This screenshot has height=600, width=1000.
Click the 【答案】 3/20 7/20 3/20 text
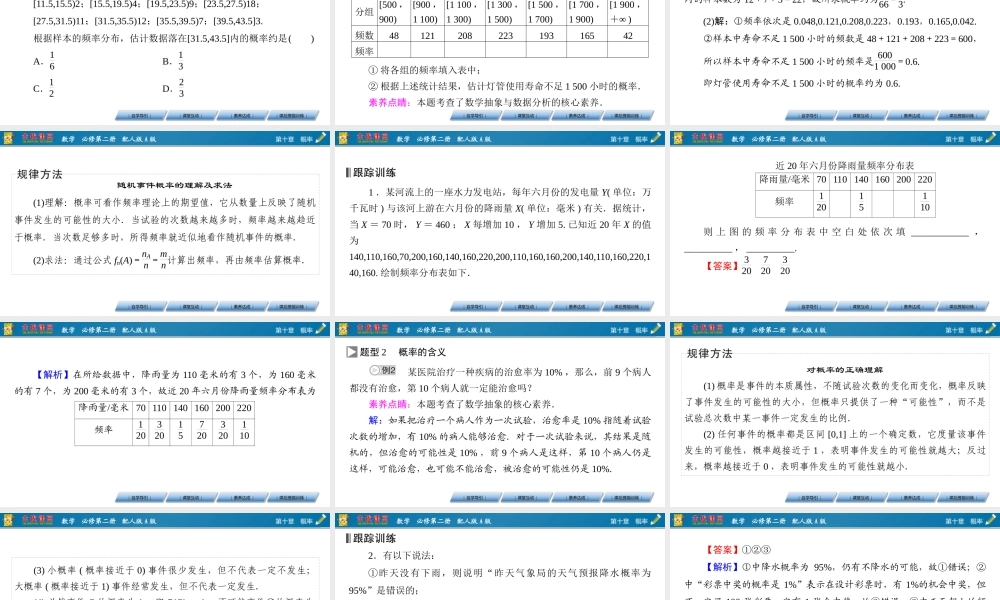click(x=747, y=265)
